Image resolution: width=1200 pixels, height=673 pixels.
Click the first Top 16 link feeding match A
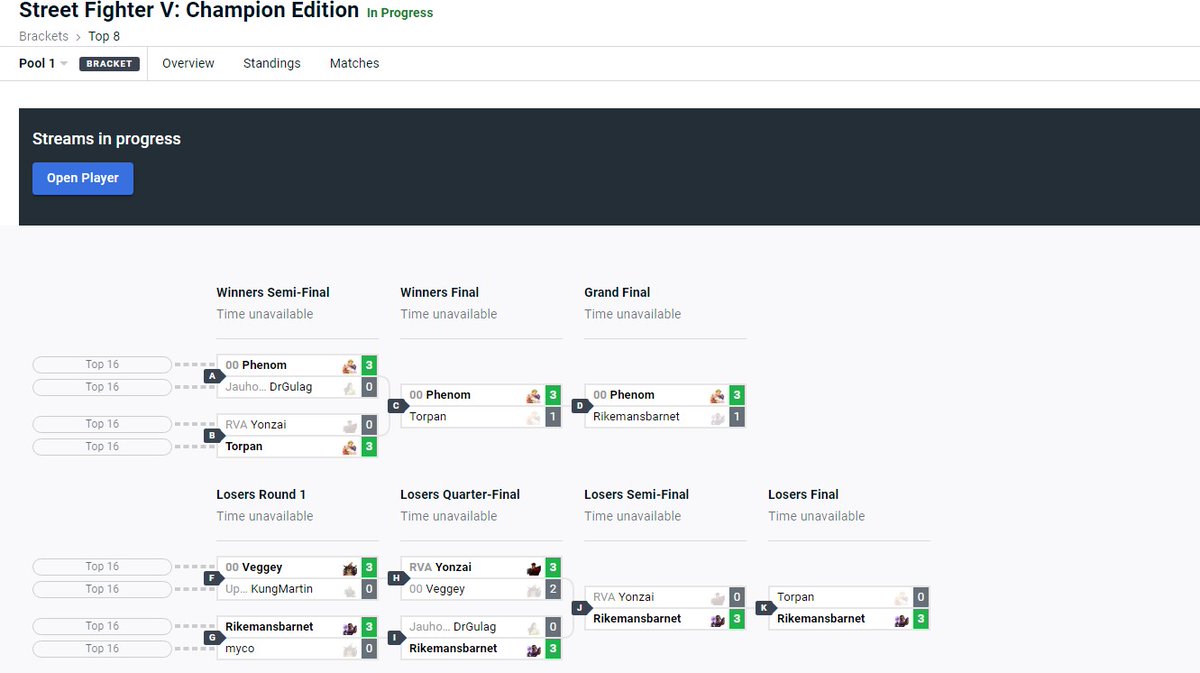102,365
